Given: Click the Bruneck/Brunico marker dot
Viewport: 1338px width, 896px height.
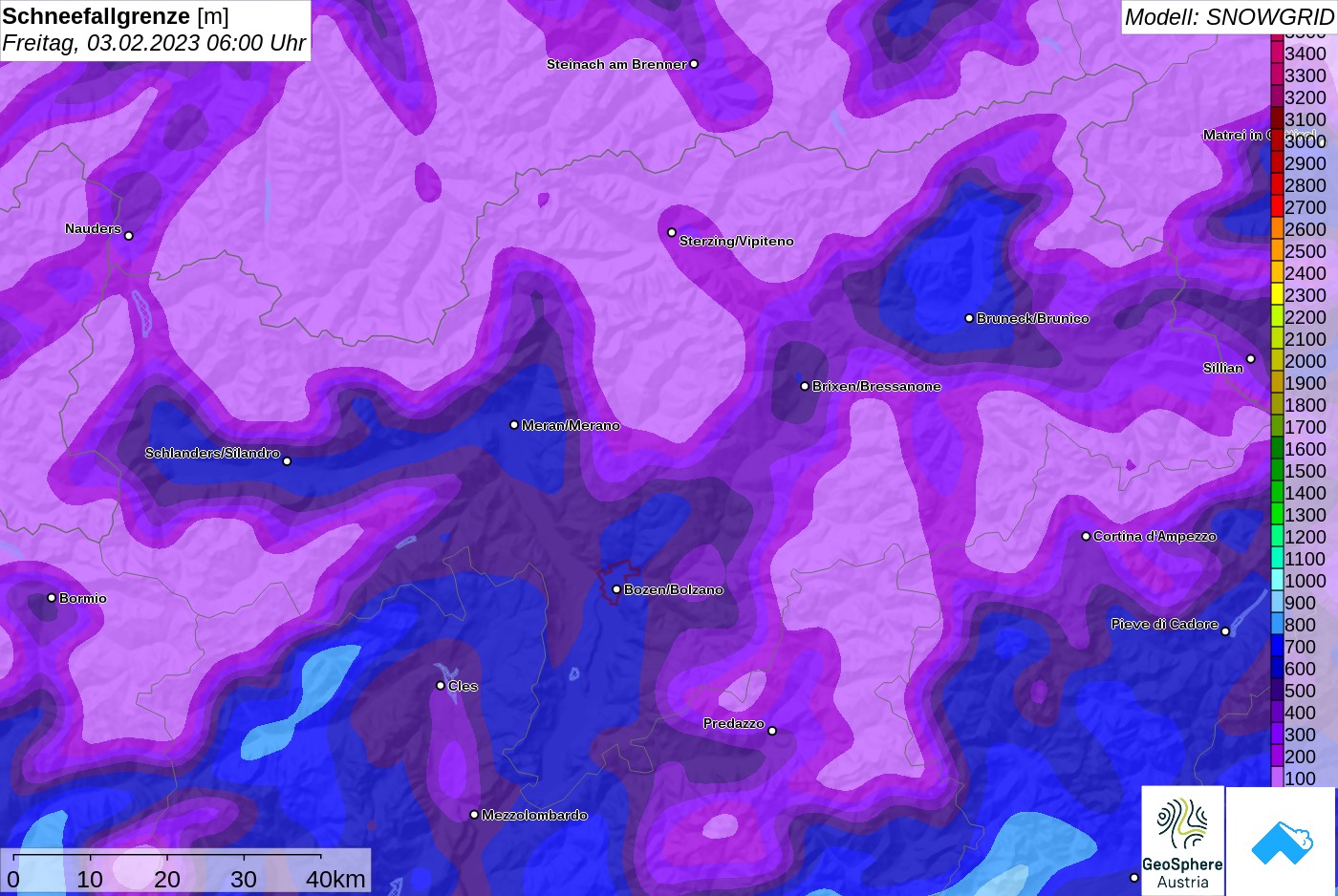Looking at the screenshot, I should coord(969,318).
